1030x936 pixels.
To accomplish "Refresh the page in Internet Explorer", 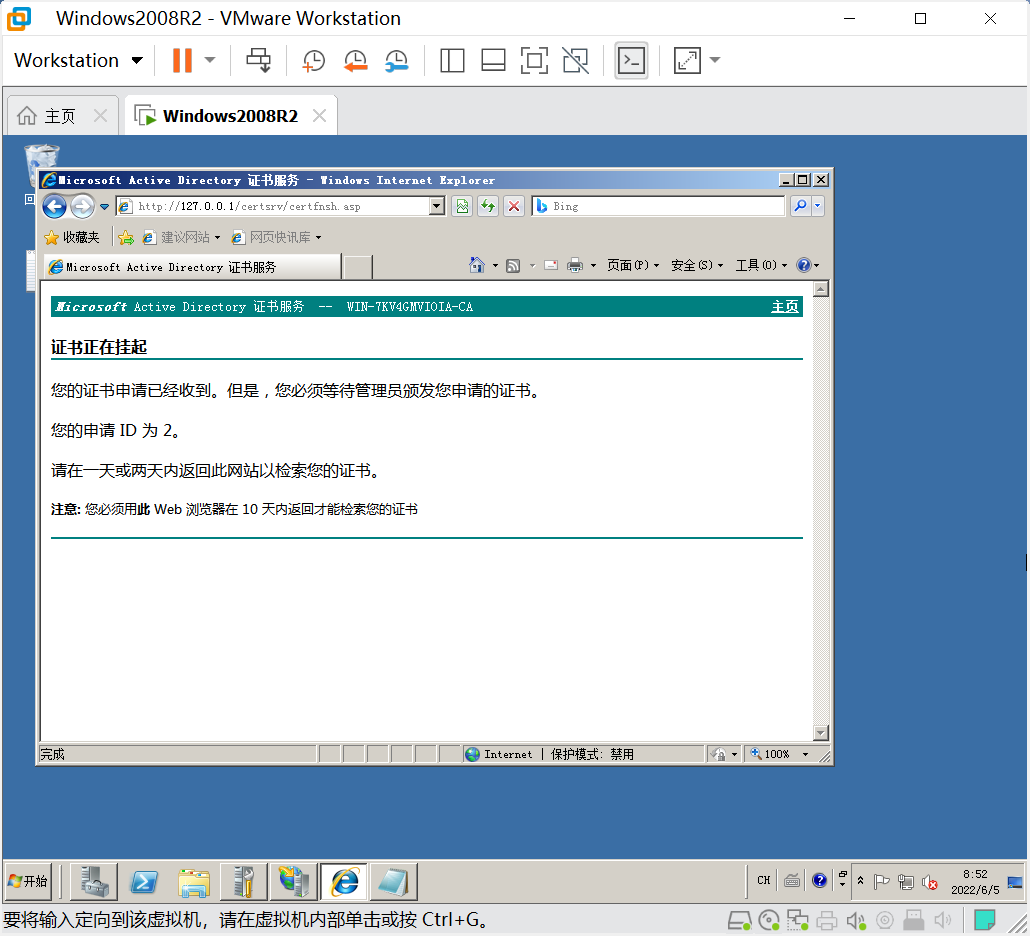I will click(x=488, y=206).
